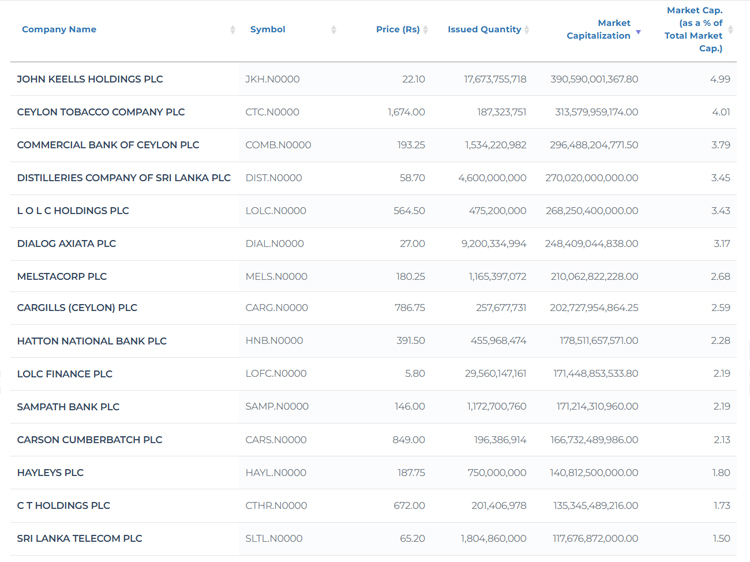Select DISTILLERIES COMPANY OF SRI LANKA PLC
750x562 pixels.
pos(123,177)
